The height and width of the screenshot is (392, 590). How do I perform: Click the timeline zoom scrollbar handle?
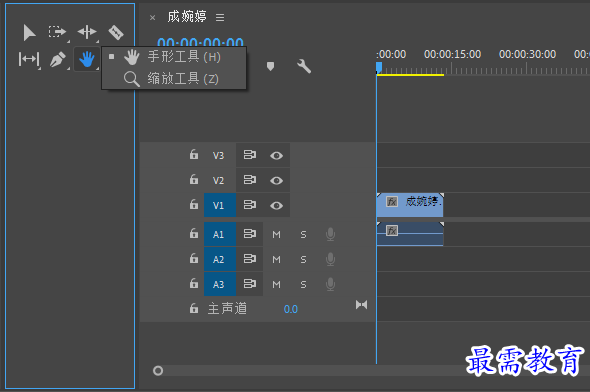[158, 371]
